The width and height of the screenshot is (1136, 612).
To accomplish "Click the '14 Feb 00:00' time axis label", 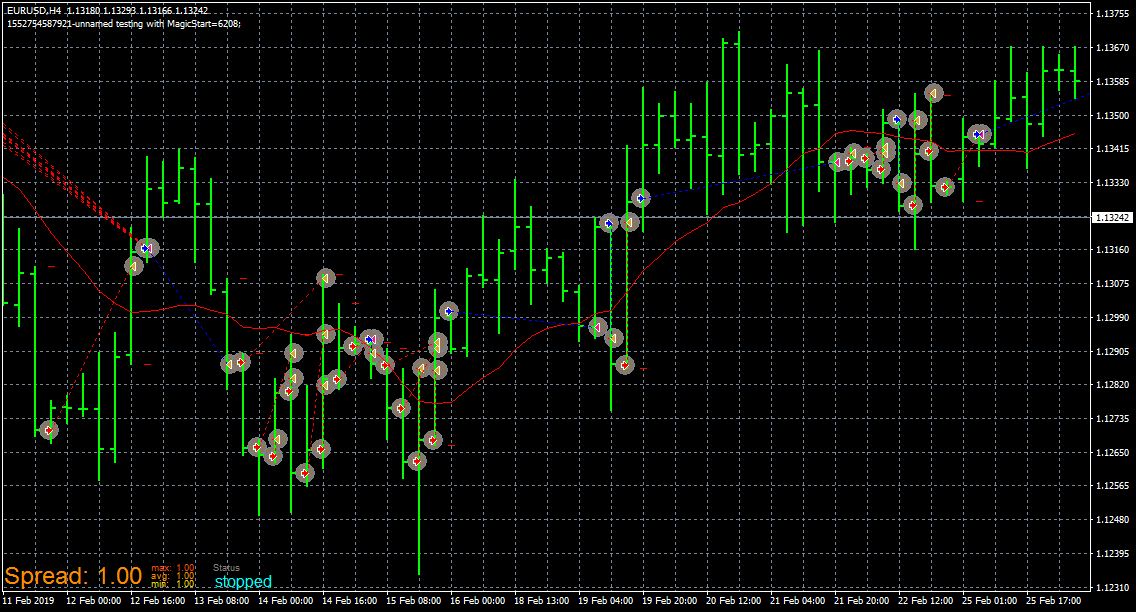I will pos(285,600).
